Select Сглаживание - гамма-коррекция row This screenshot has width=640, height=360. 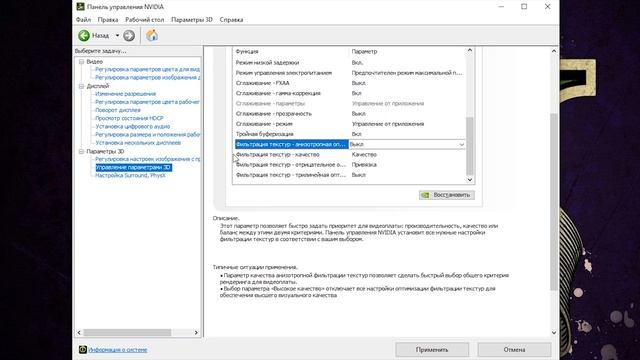[350, 93]
